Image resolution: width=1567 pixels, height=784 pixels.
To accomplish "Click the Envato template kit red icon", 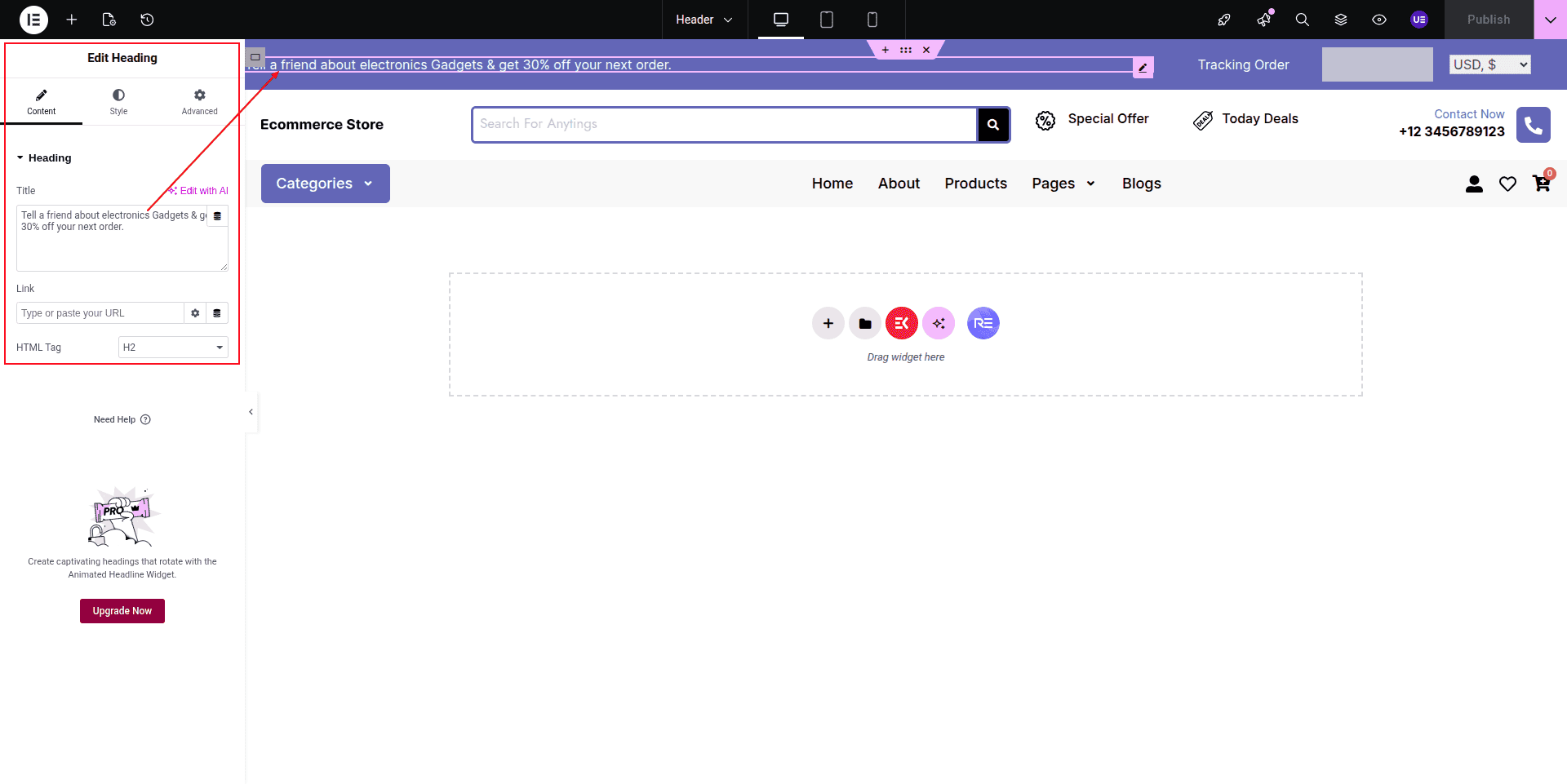I will pyautogui.click(x=901, y=324).
